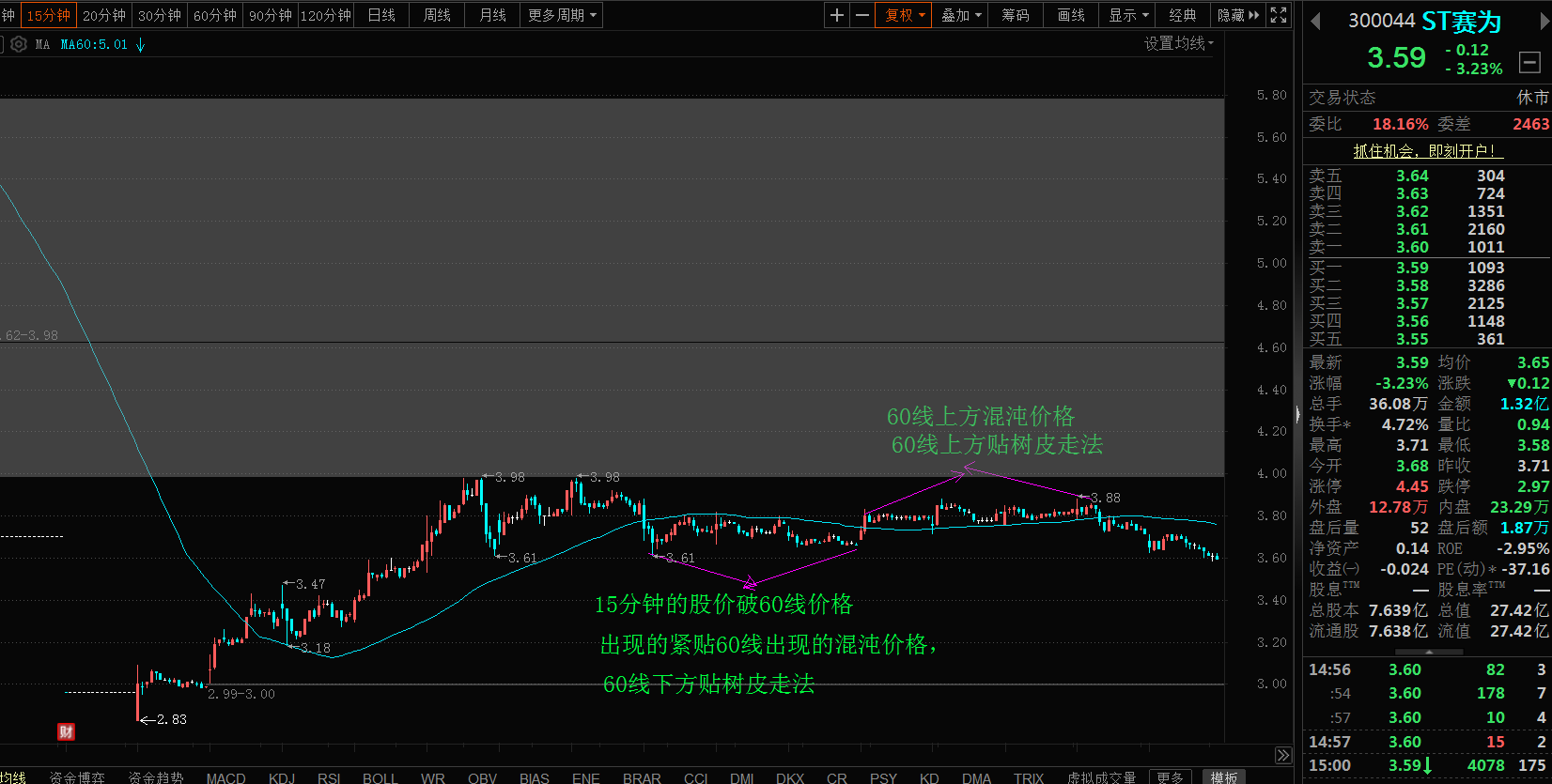Open the 显示 display dropdown
Viewport: 1552px width, 784px height.
tap(1127, 15)
